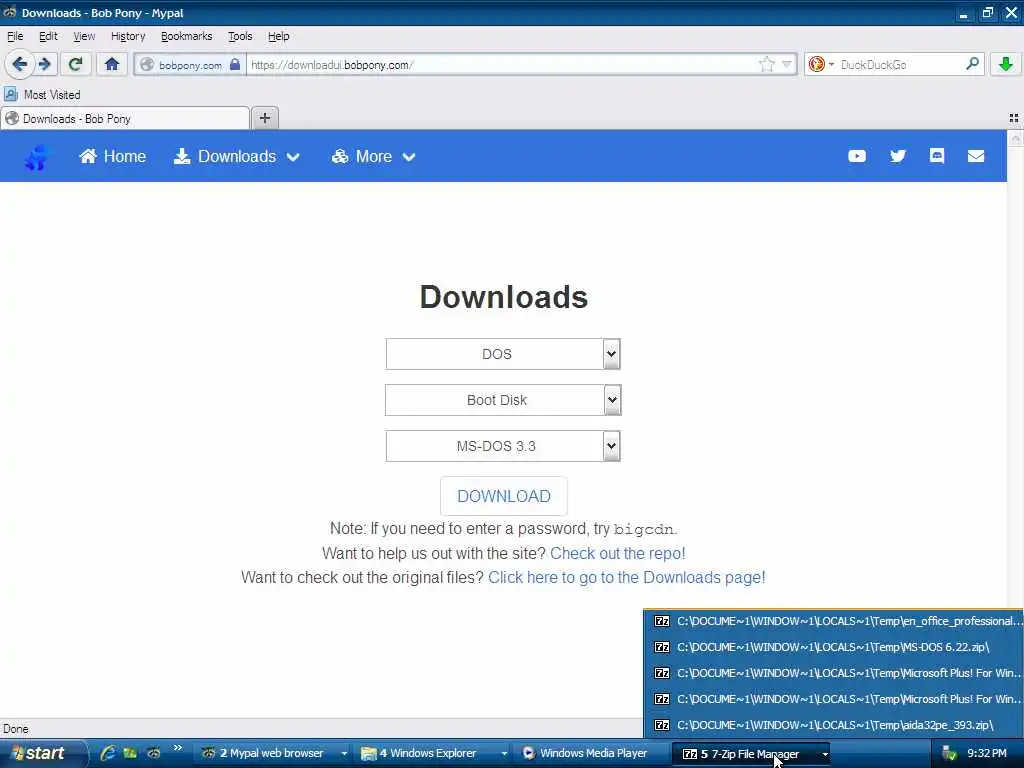1024x768 pixels.
Task: Open the Discord server icon
Action: click(x=936, y=155)
